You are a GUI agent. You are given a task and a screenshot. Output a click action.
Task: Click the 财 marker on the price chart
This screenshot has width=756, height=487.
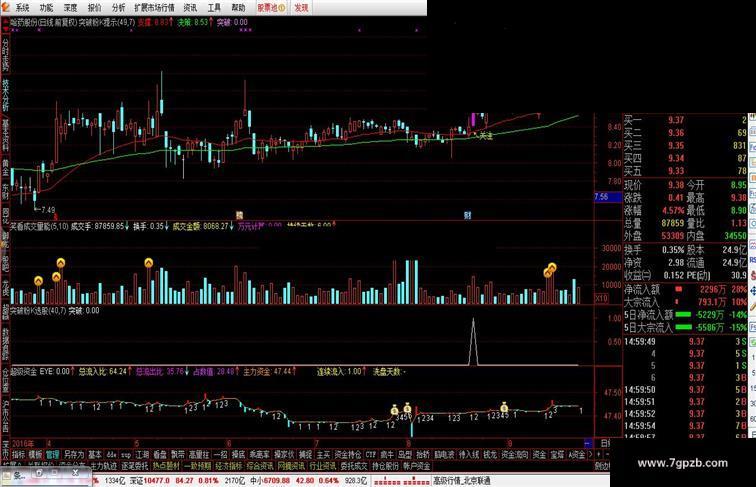pos(467,216)
